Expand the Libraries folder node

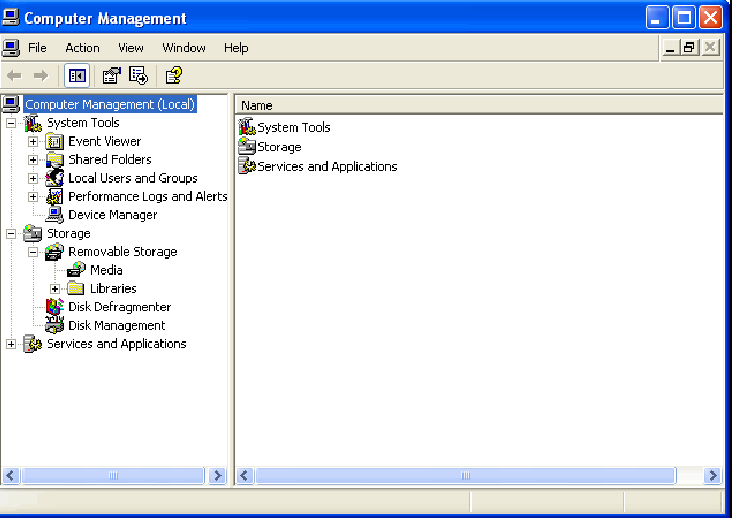(x=55, y=289)
